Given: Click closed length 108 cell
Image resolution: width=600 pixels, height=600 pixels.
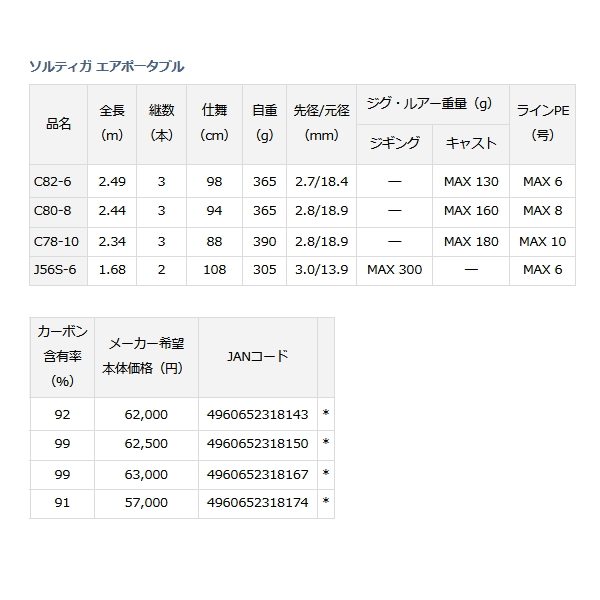Looking at the screenshot, I should [x=214, y=270].
